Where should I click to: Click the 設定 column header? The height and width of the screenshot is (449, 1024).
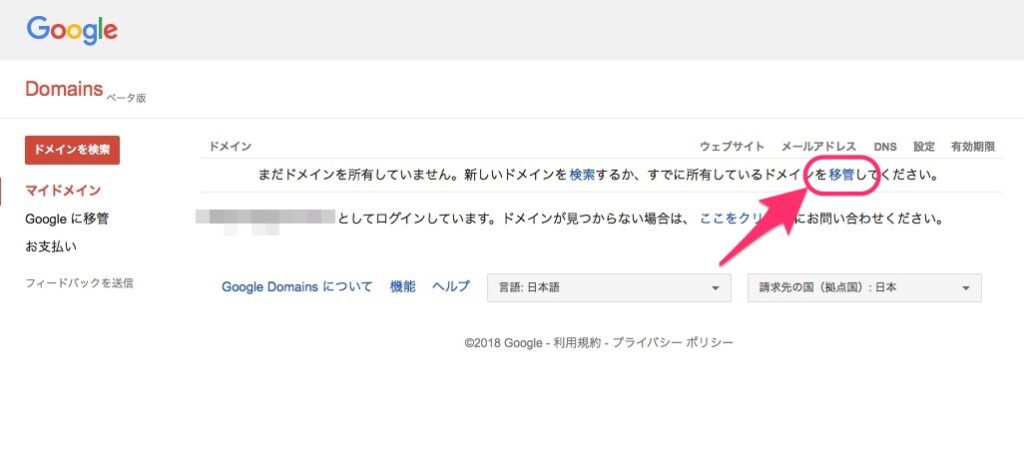924,147
